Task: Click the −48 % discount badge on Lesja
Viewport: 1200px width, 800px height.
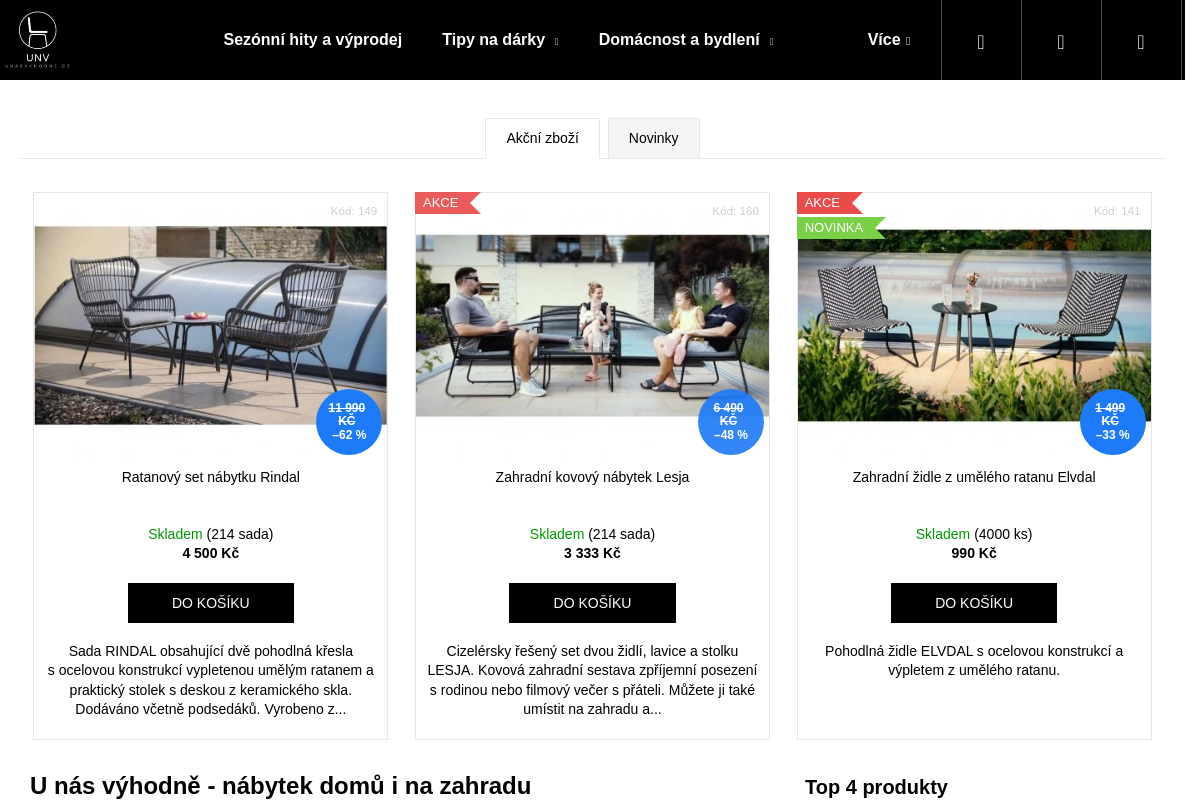Action: [x=731, y=422]
